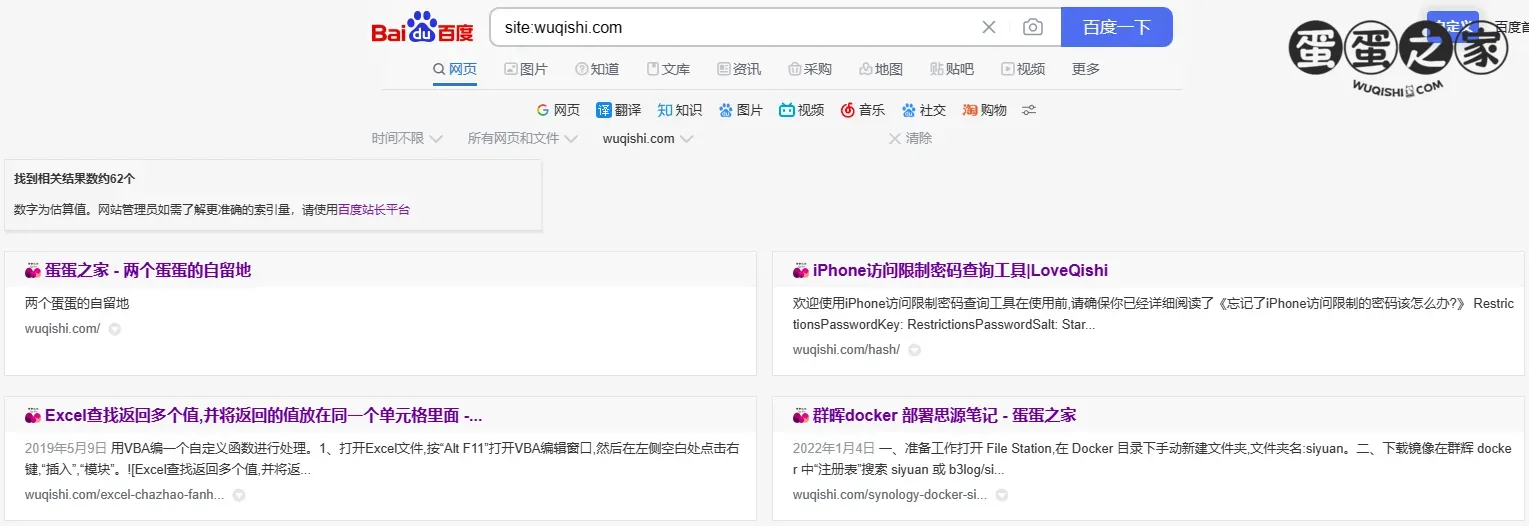Image resolution: width=1529 pixels, height=526 pixels.
Task: Open the 购物 Taobao shopping shortcut
Action: point(985,110)
